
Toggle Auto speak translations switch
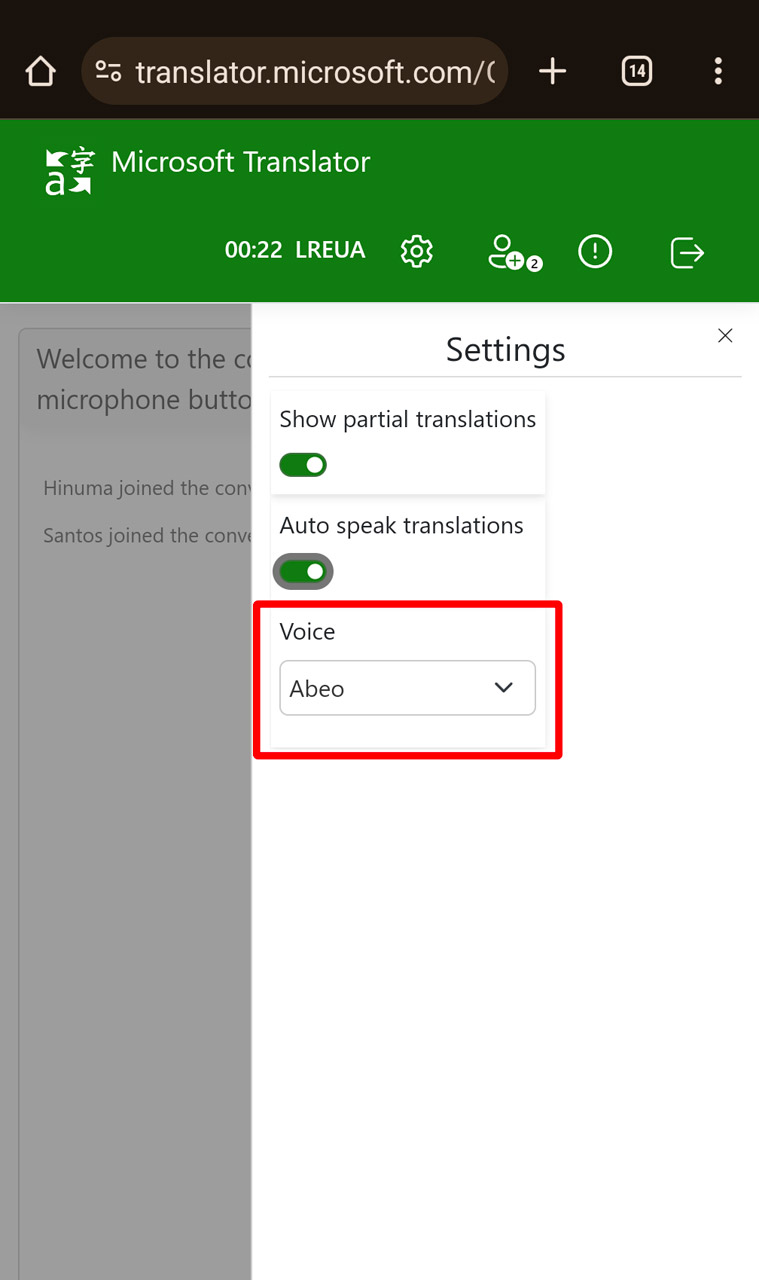tap(303, 572)
